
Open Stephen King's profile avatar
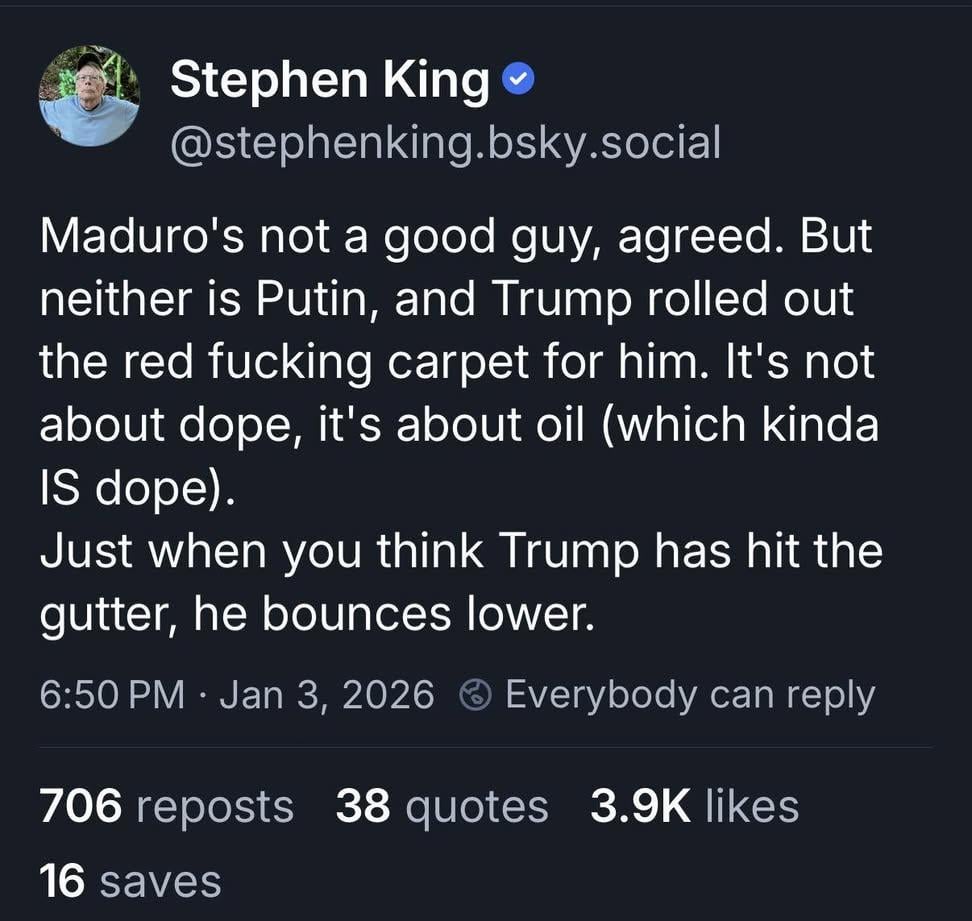pyautogui.click(x=89, y=95)
